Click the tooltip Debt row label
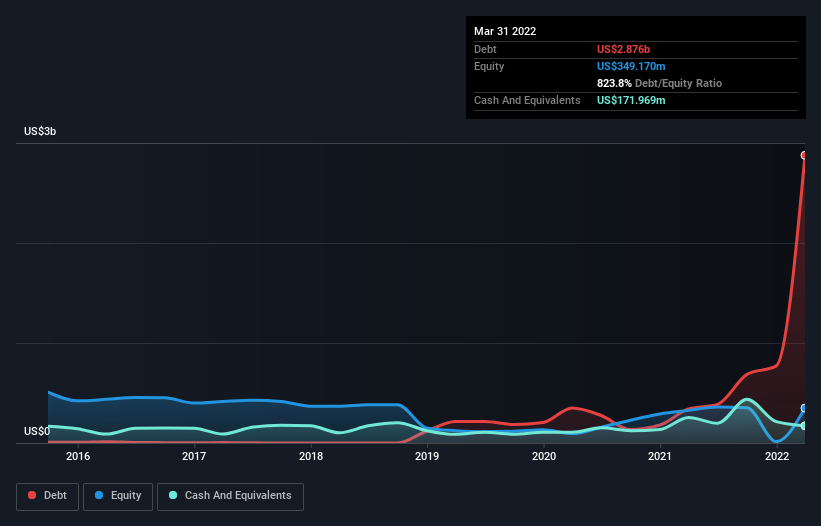This screenshot has height=526, width=821. point(485,49)
